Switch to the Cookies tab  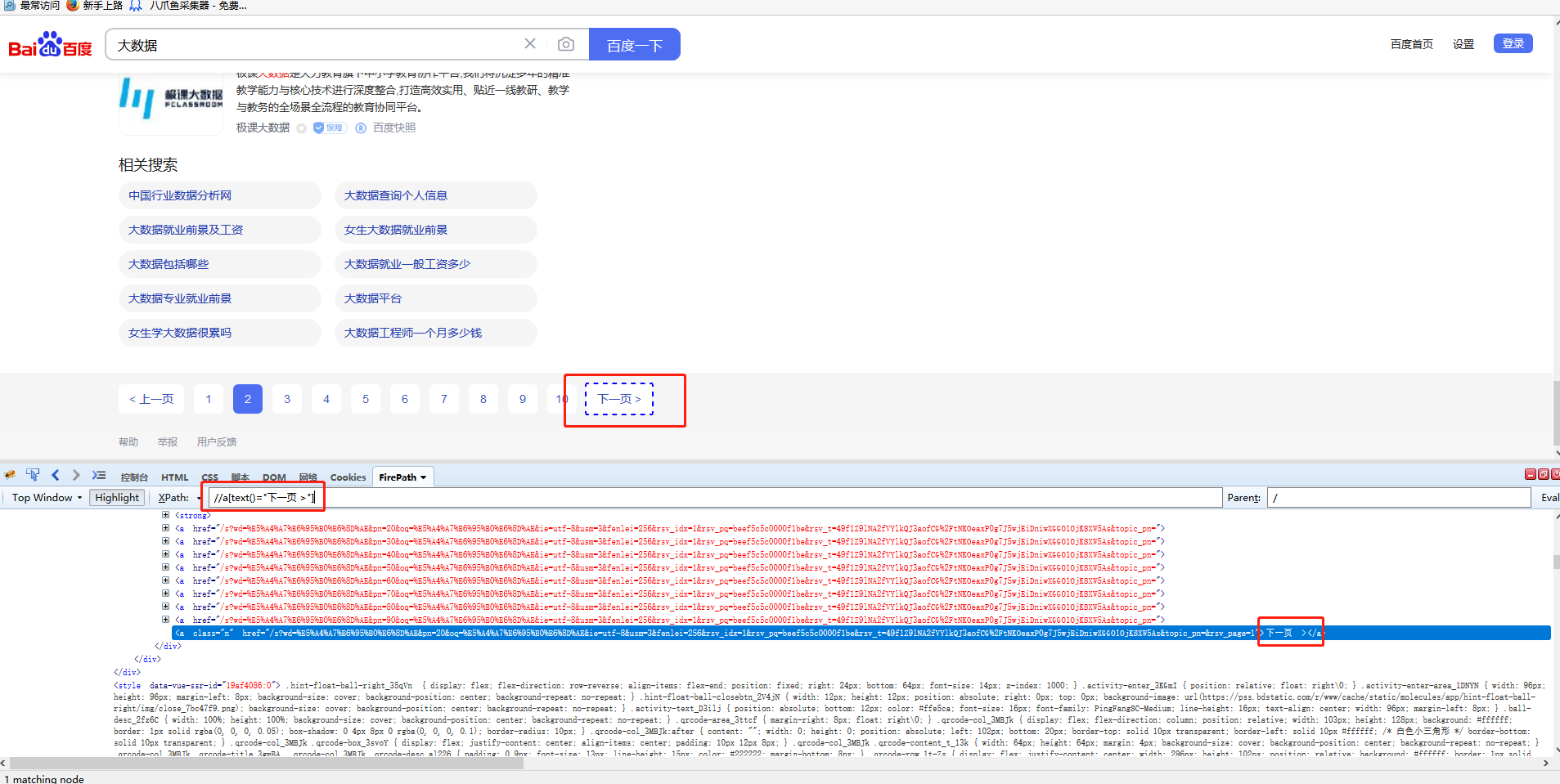tap(348, 477)
